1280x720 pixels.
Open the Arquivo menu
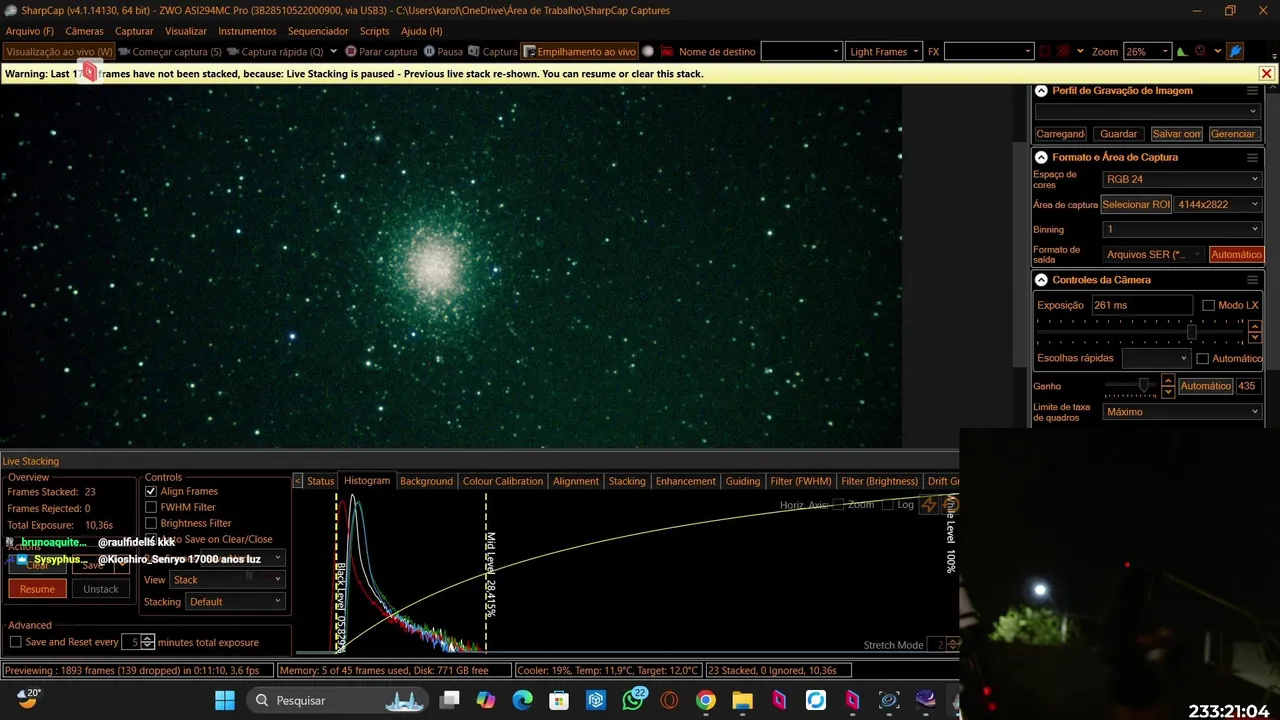coord(30,31)
